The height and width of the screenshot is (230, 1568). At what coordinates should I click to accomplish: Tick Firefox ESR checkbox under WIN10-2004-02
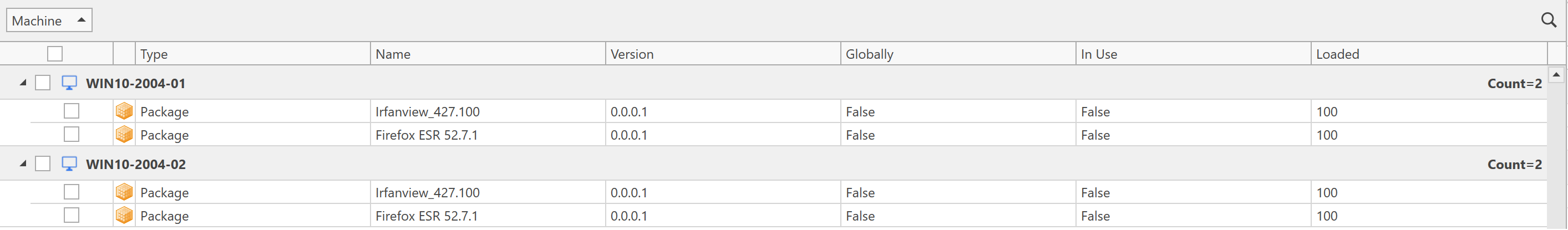click(72, 215)
